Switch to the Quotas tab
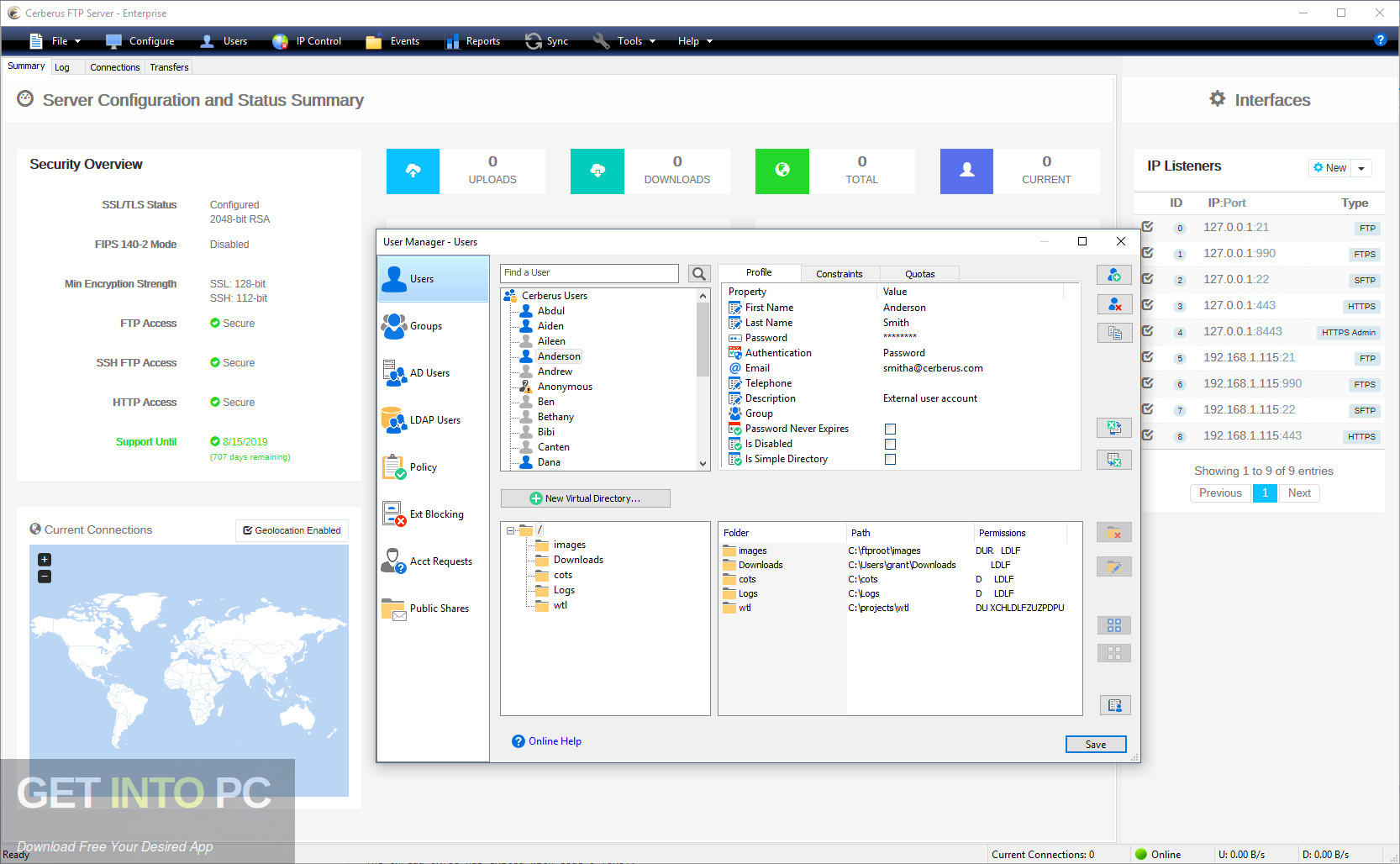 (919, 274)
